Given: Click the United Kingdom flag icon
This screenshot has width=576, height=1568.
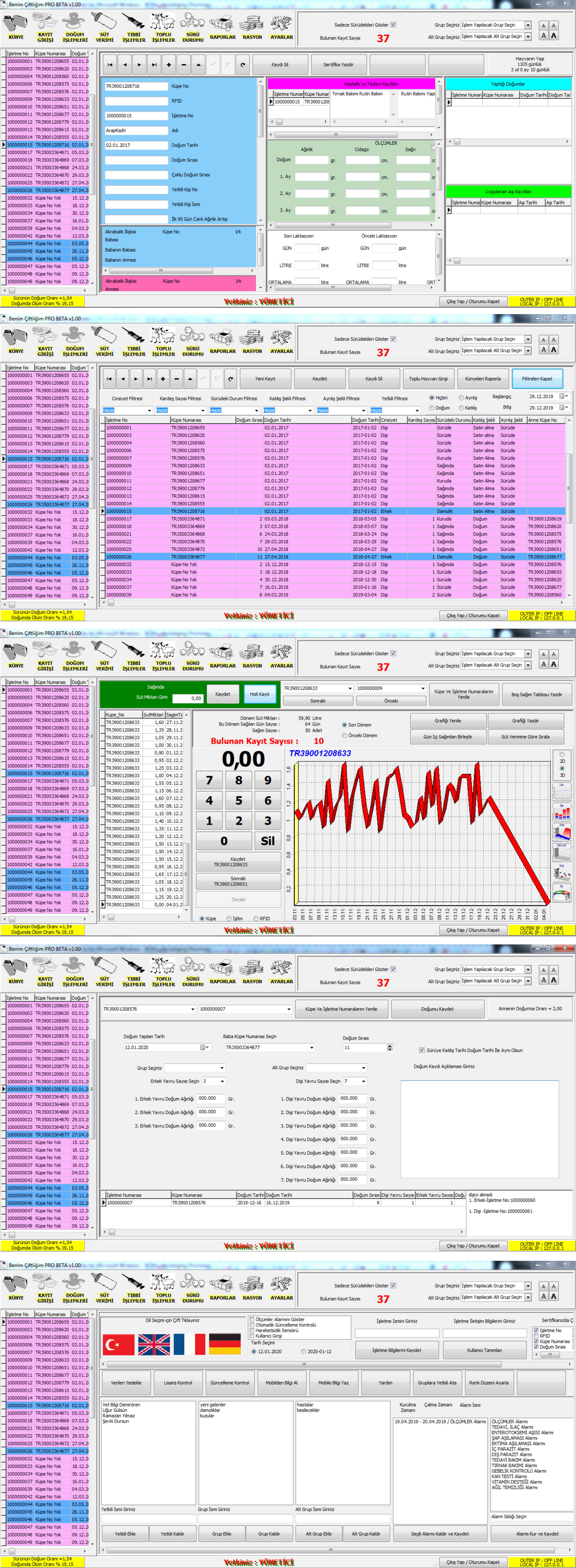Looking at the screenshot, I should 154,1345.
